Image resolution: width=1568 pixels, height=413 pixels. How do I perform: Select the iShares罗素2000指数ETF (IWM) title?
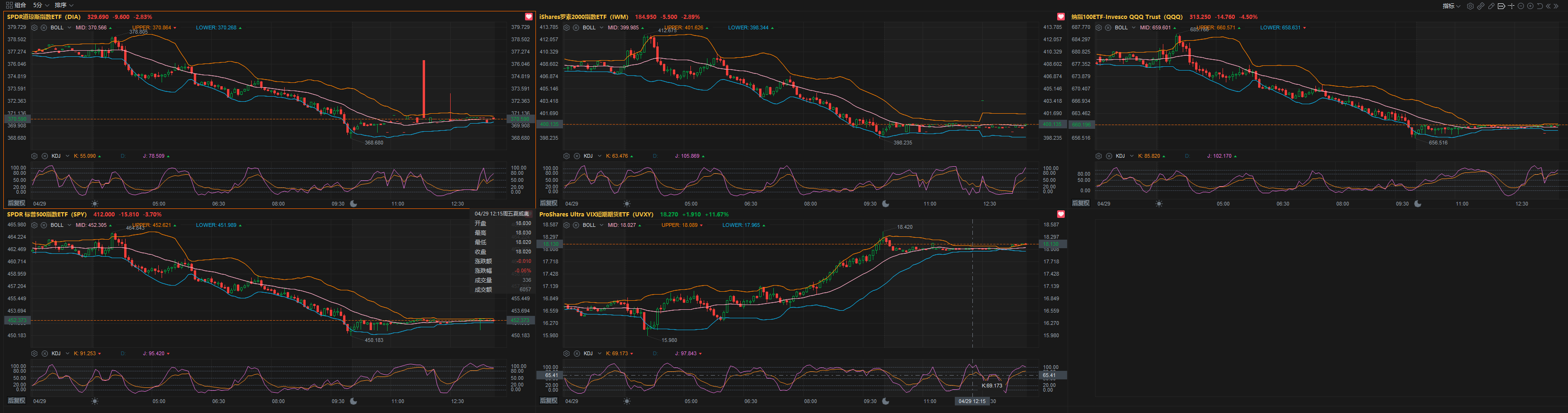point(584,17)
